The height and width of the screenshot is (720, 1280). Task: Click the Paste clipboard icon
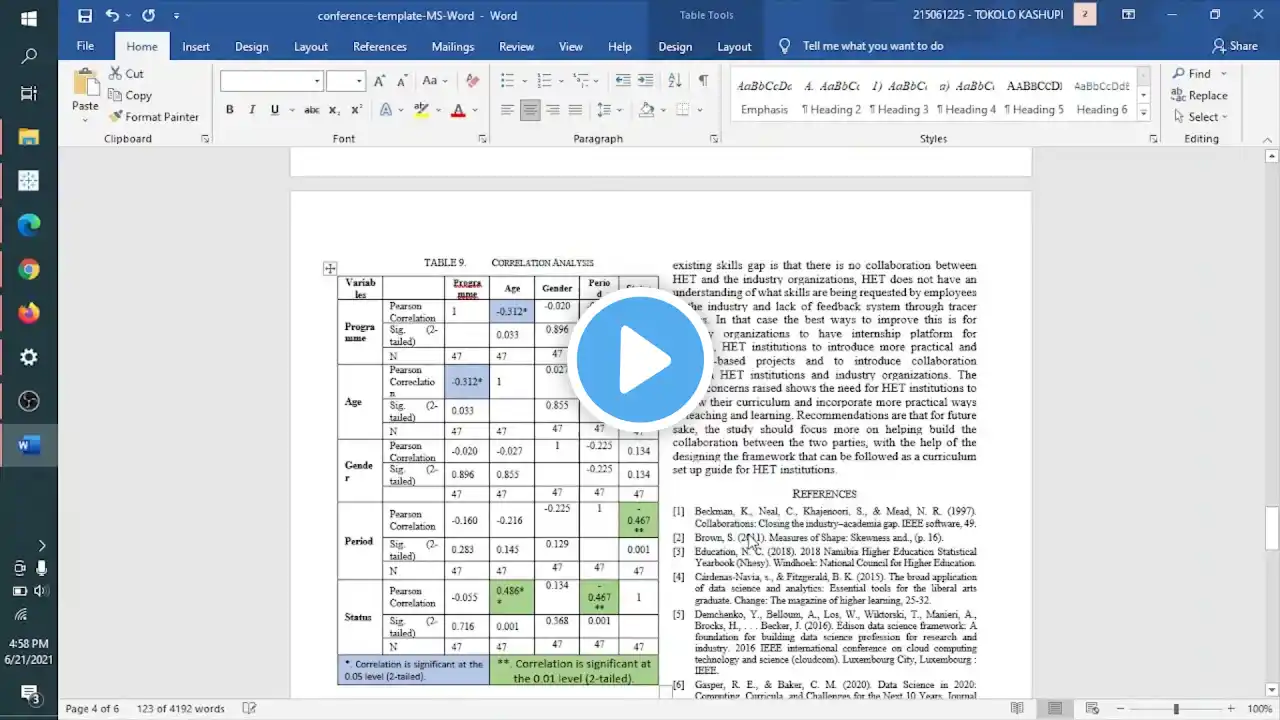pos(85,82)
